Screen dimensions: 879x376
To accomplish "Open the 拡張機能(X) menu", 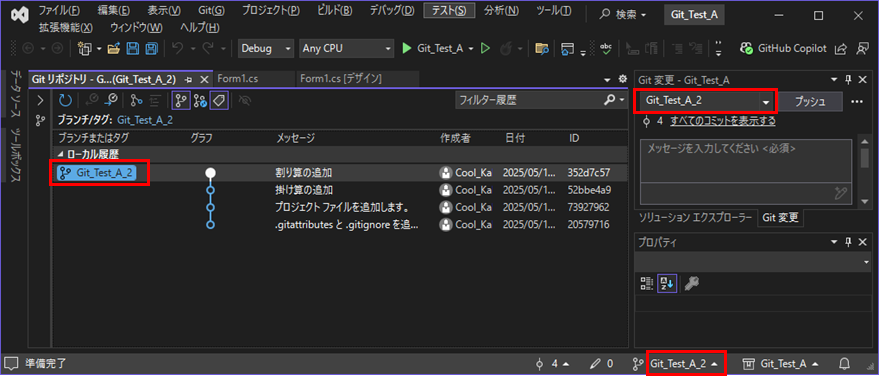I will pos(66,27).
